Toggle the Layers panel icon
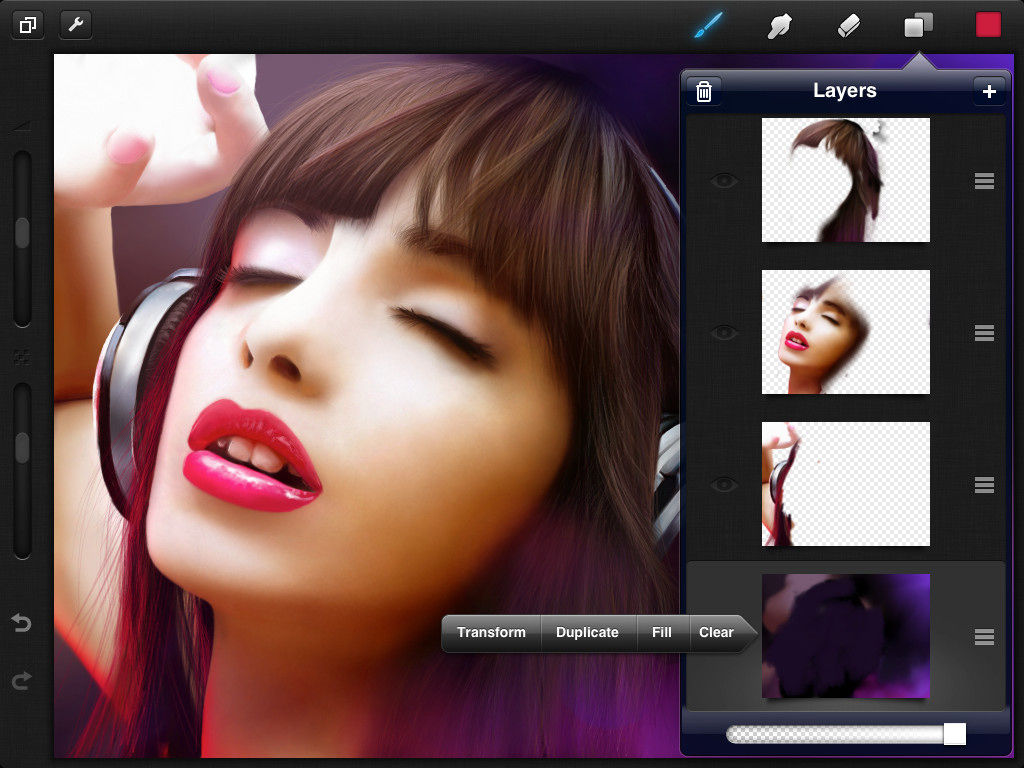 pyautogui.click(x=918, y=25)
